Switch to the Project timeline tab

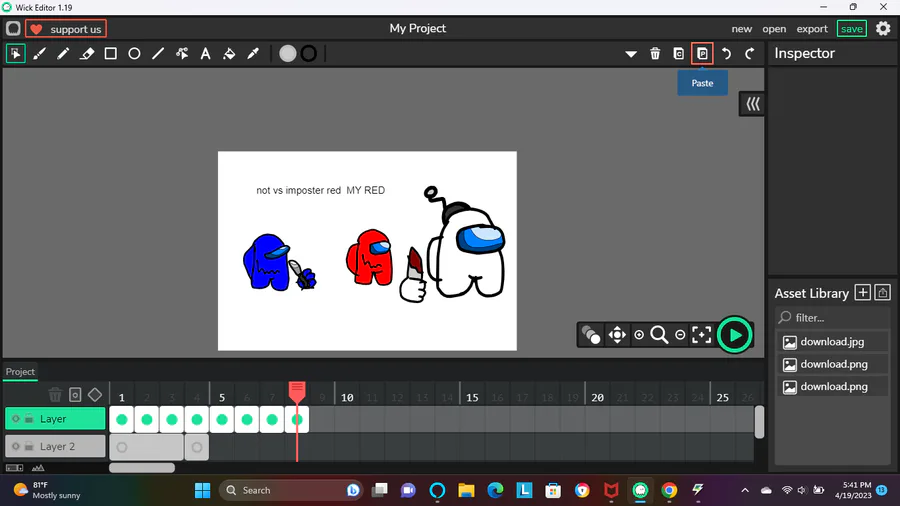tap(20, 372)
